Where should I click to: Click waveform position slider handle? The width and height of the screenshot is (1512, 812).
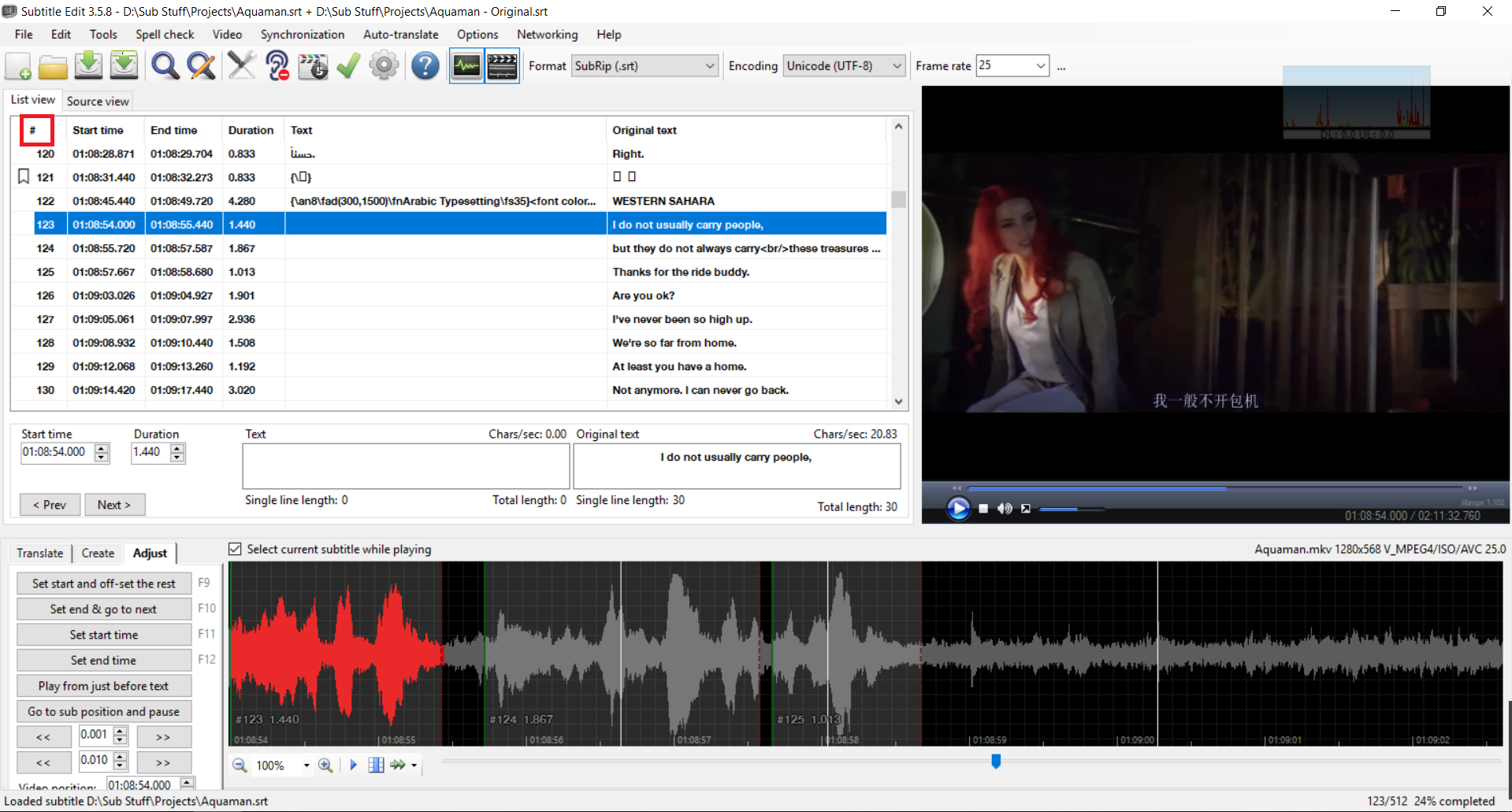point(996,761)
